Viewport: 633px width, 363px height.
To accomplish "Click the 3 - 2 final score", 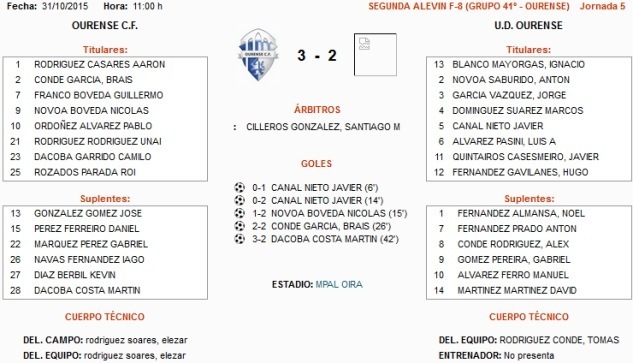I will 317,55.
